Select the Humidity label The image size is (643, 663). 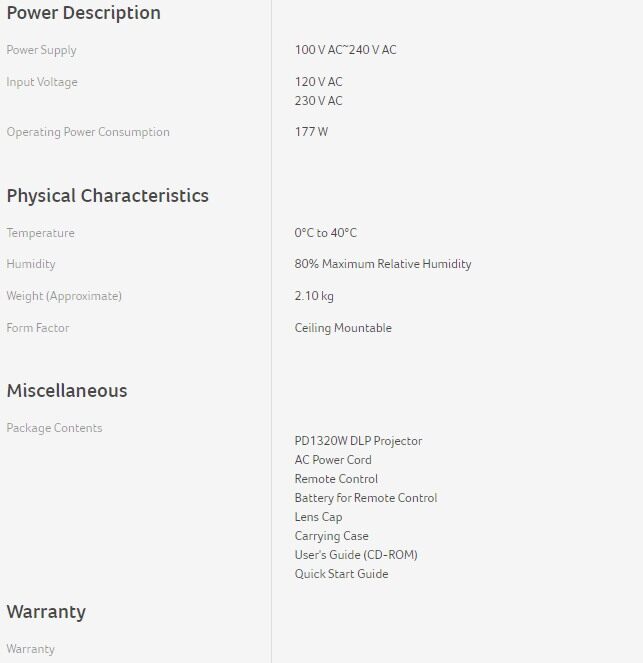31,264
